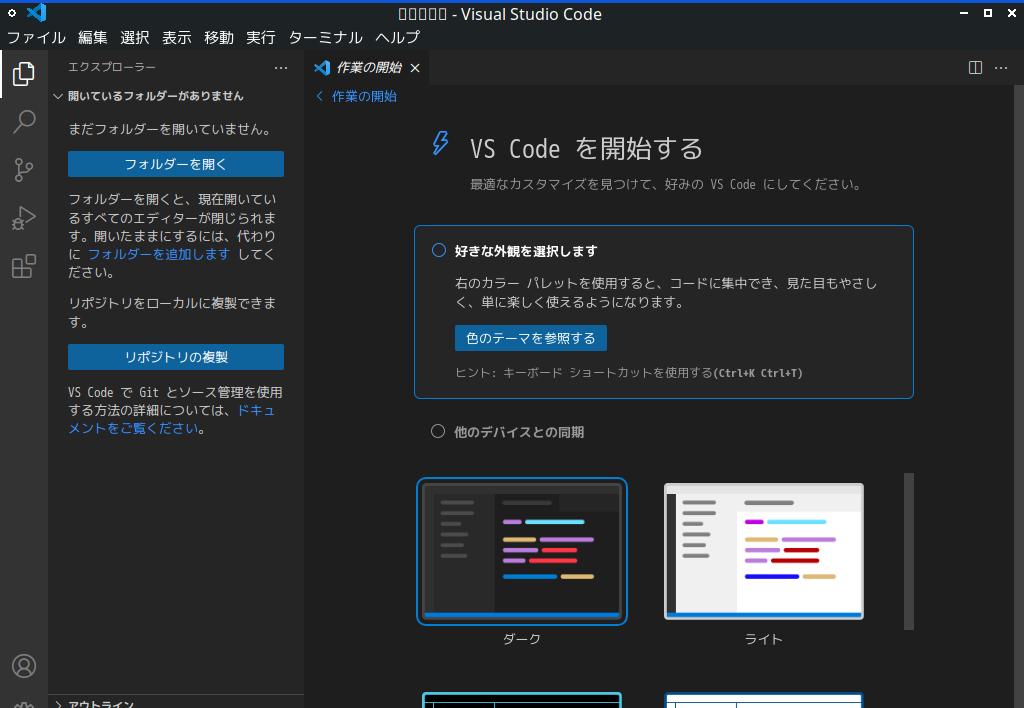
Task: Open the ターミナル menu
Action: tap(325, 37)
